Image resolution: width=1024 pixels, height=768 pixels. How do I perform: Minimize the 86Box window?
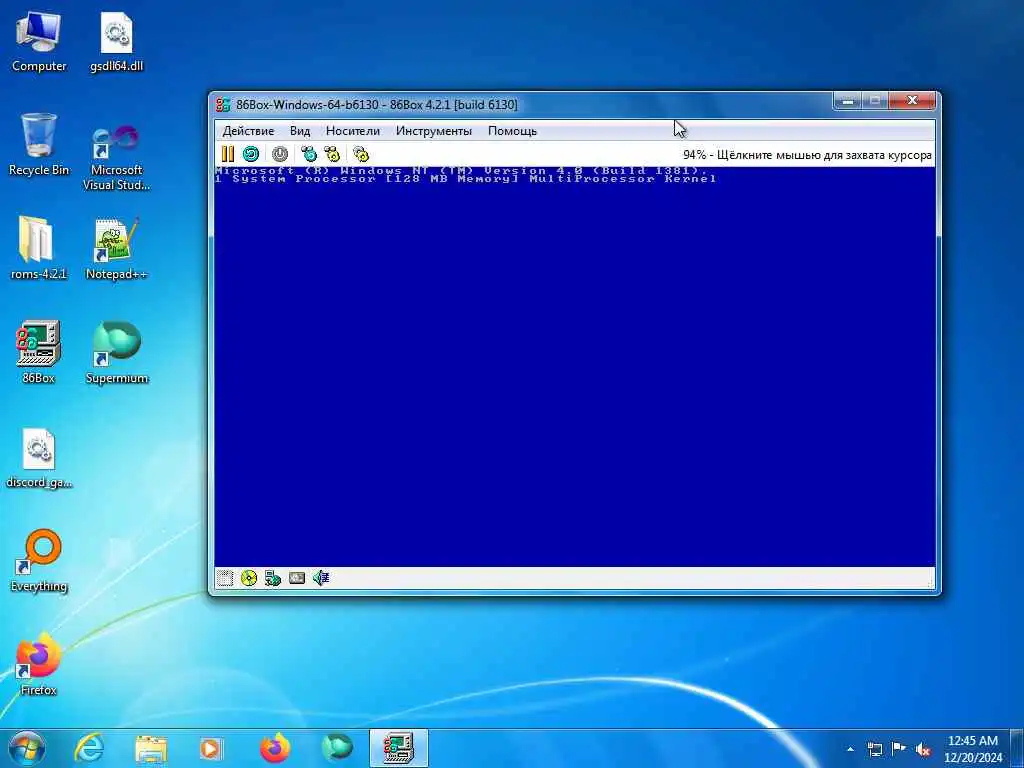click(x=848, y=101)
